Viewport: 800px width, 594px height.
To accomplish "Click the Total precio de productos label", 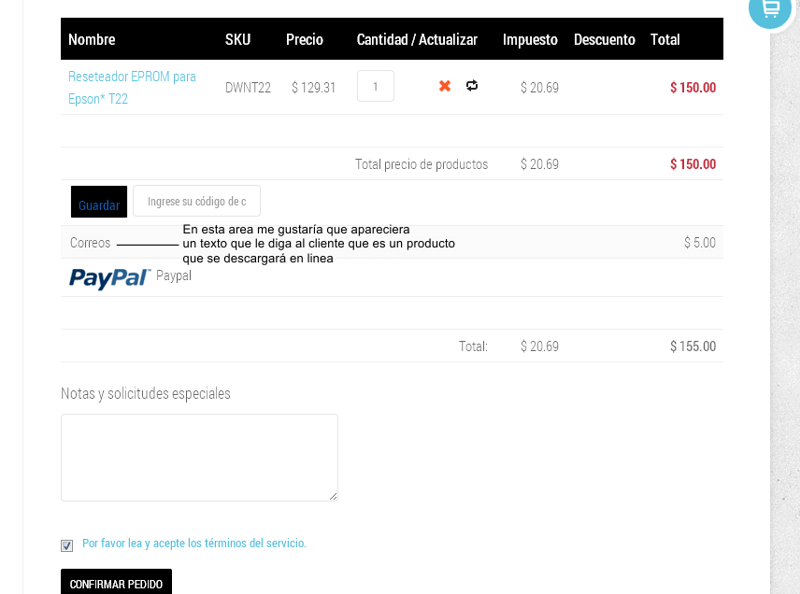I will [421, 164].
